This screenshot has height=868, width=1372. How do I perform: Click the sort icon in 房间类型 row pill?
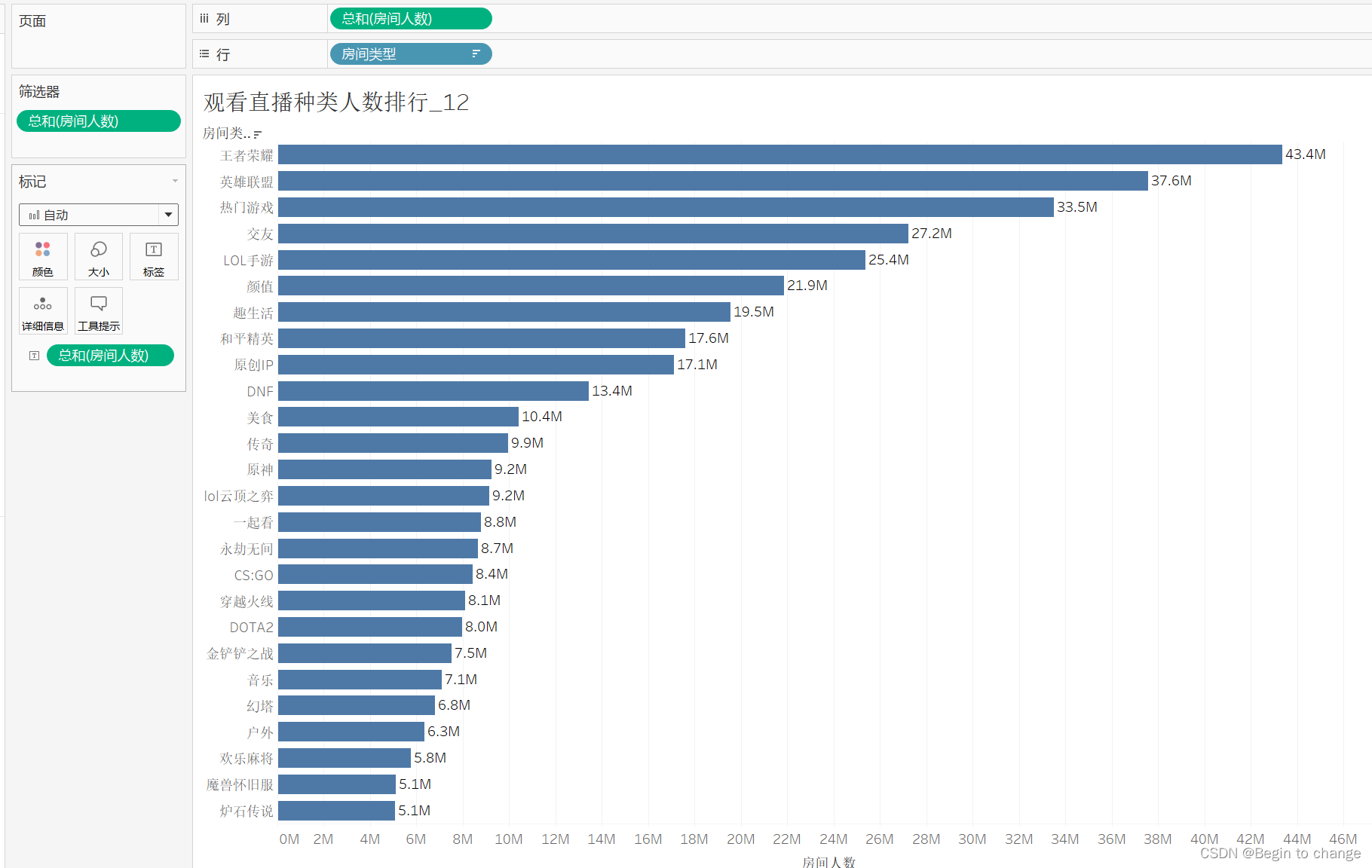click(x=476, y=53)
